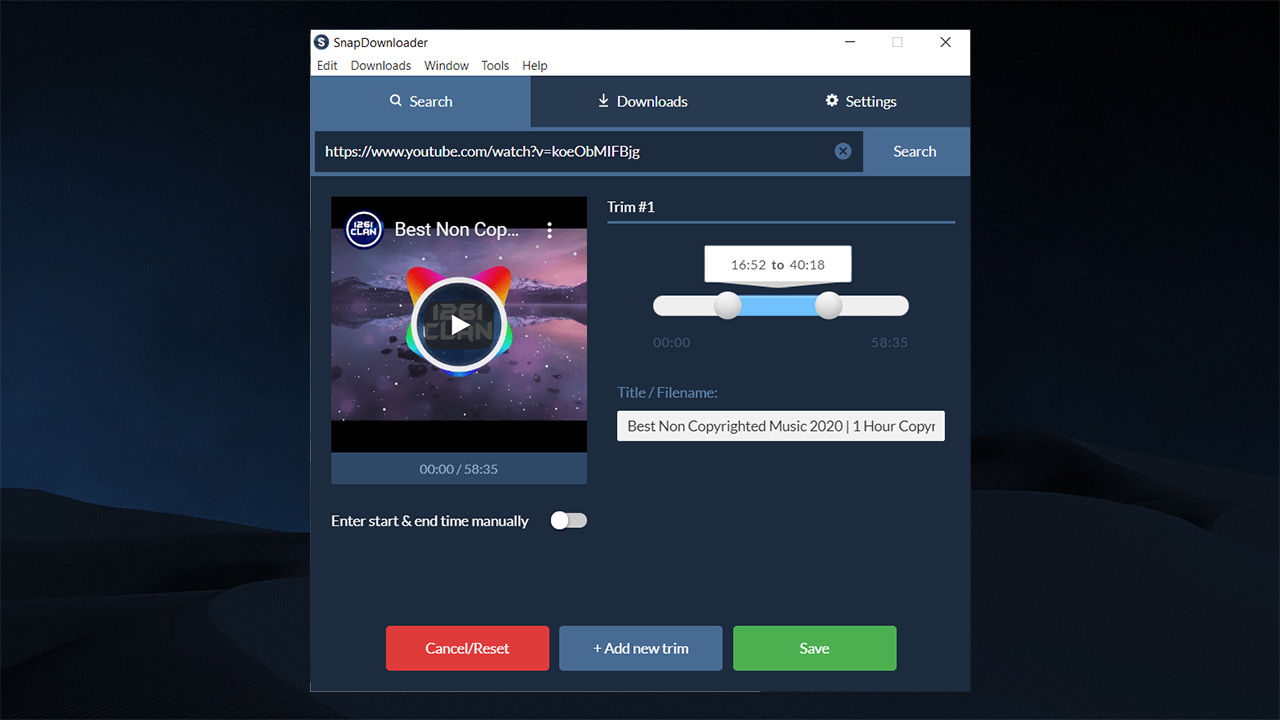Viewport: 1280px width, 720px height.
Task: Click the Title / Filename text field
Action: (x=780, y=426)
